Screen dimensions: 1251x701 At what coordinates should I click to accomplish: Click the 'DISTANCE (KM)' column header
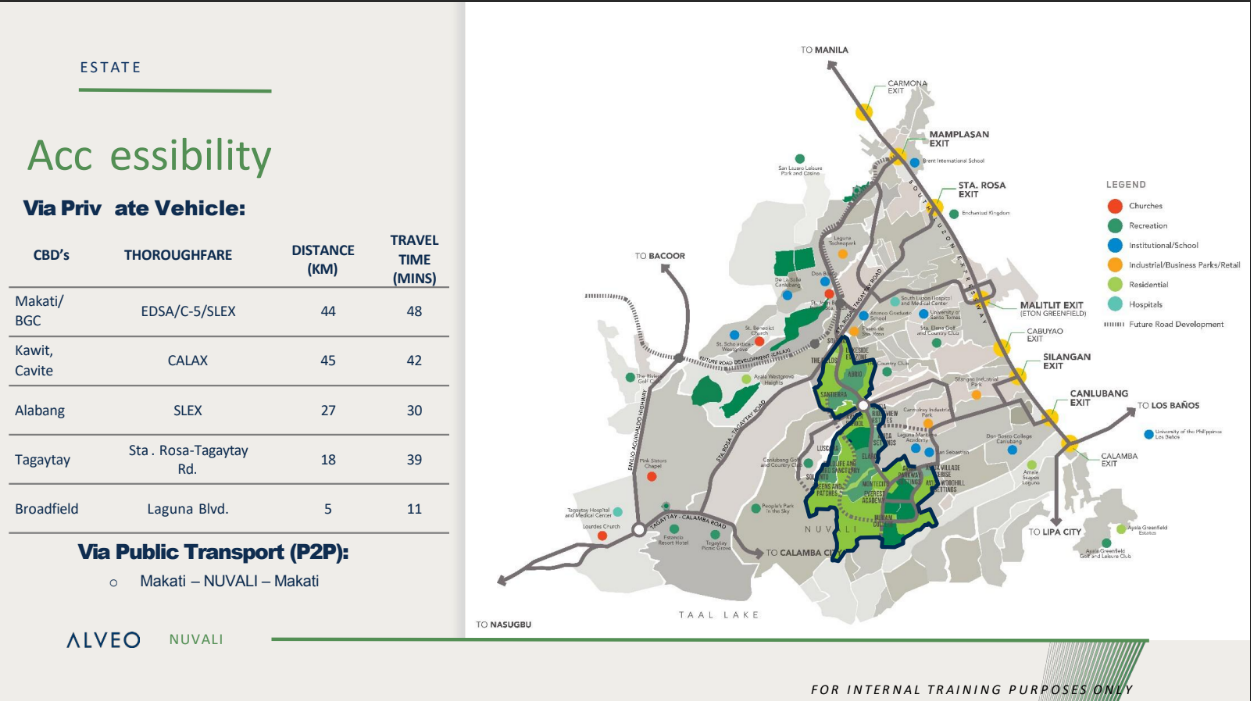tap(323, 260)
